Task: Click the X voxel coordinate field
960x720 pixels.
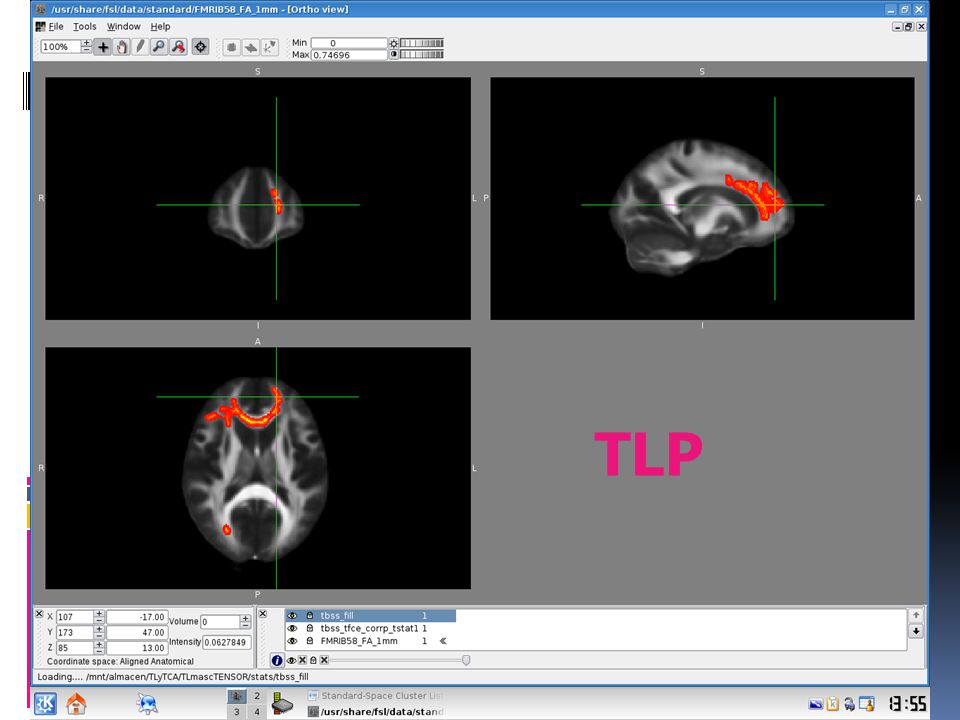Action: pos(74,617)
